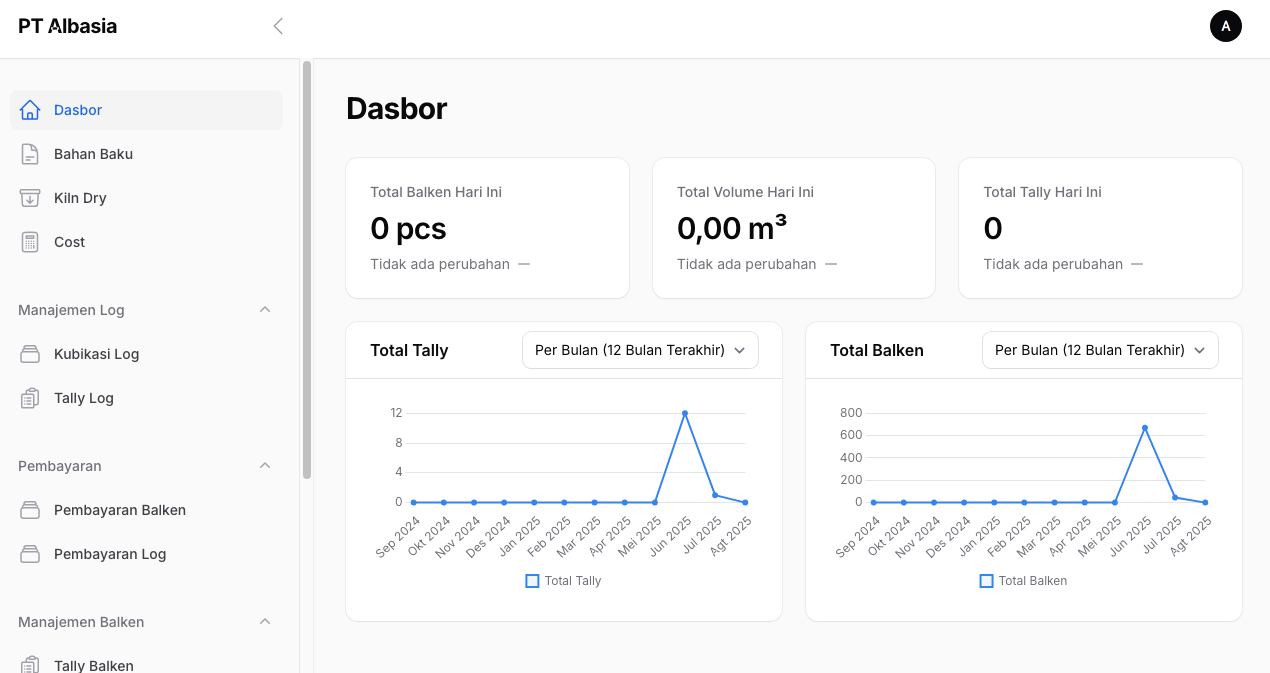Click the Tally Log clipboard icon
This screenshot has width=1270, height=673.
30,398
